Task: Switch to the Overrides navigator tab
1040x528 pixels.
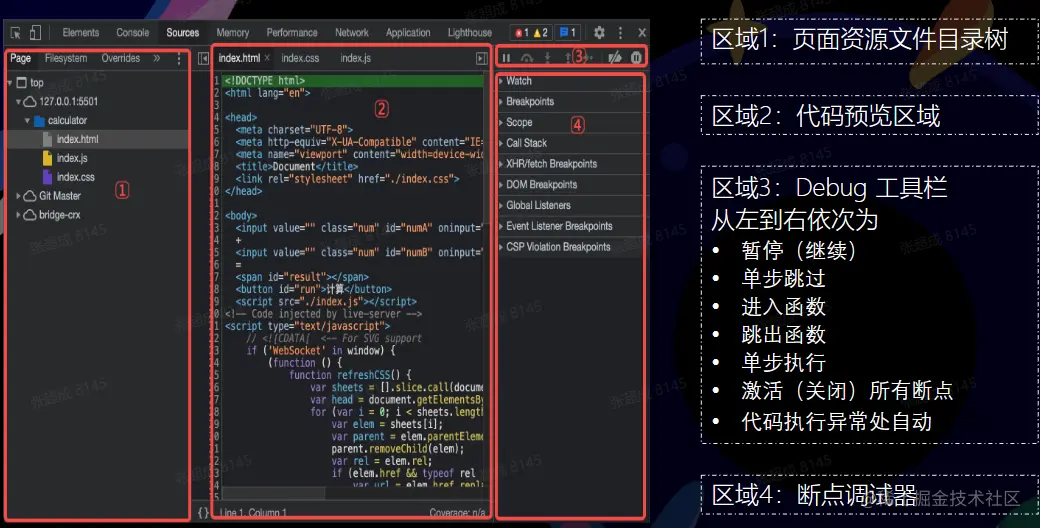Action: 121,58
